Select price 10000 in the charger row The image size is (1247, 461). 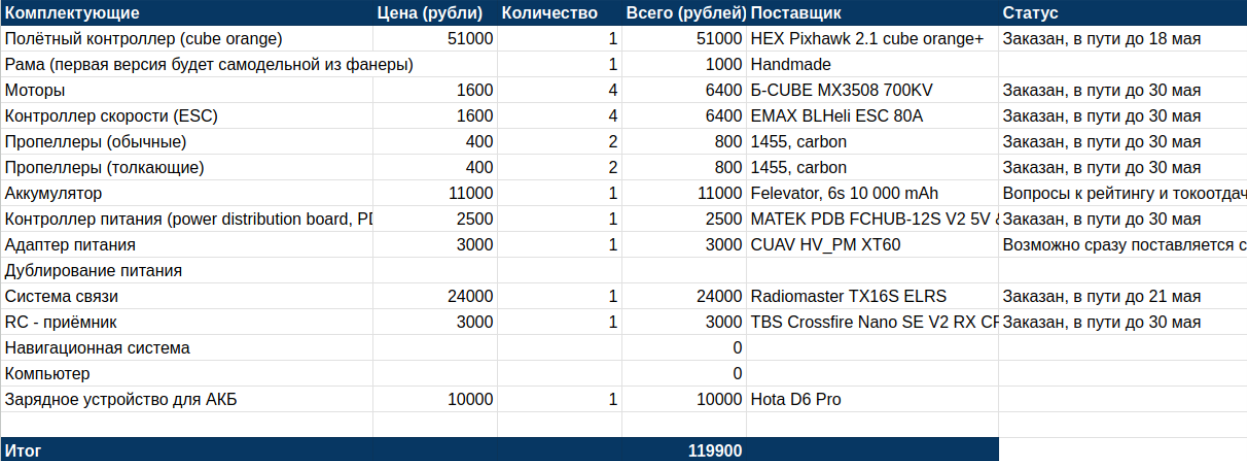435,400
